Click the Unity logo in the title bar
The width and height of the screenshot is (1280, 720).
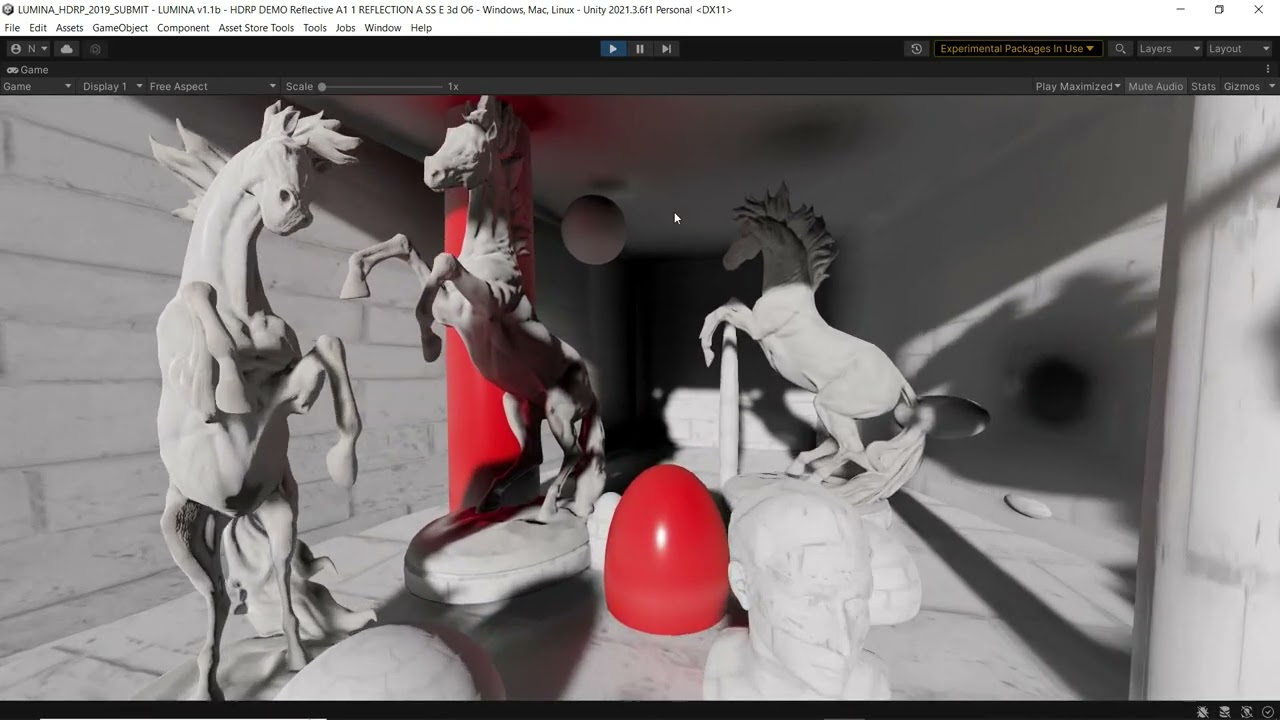pos(9,10)
